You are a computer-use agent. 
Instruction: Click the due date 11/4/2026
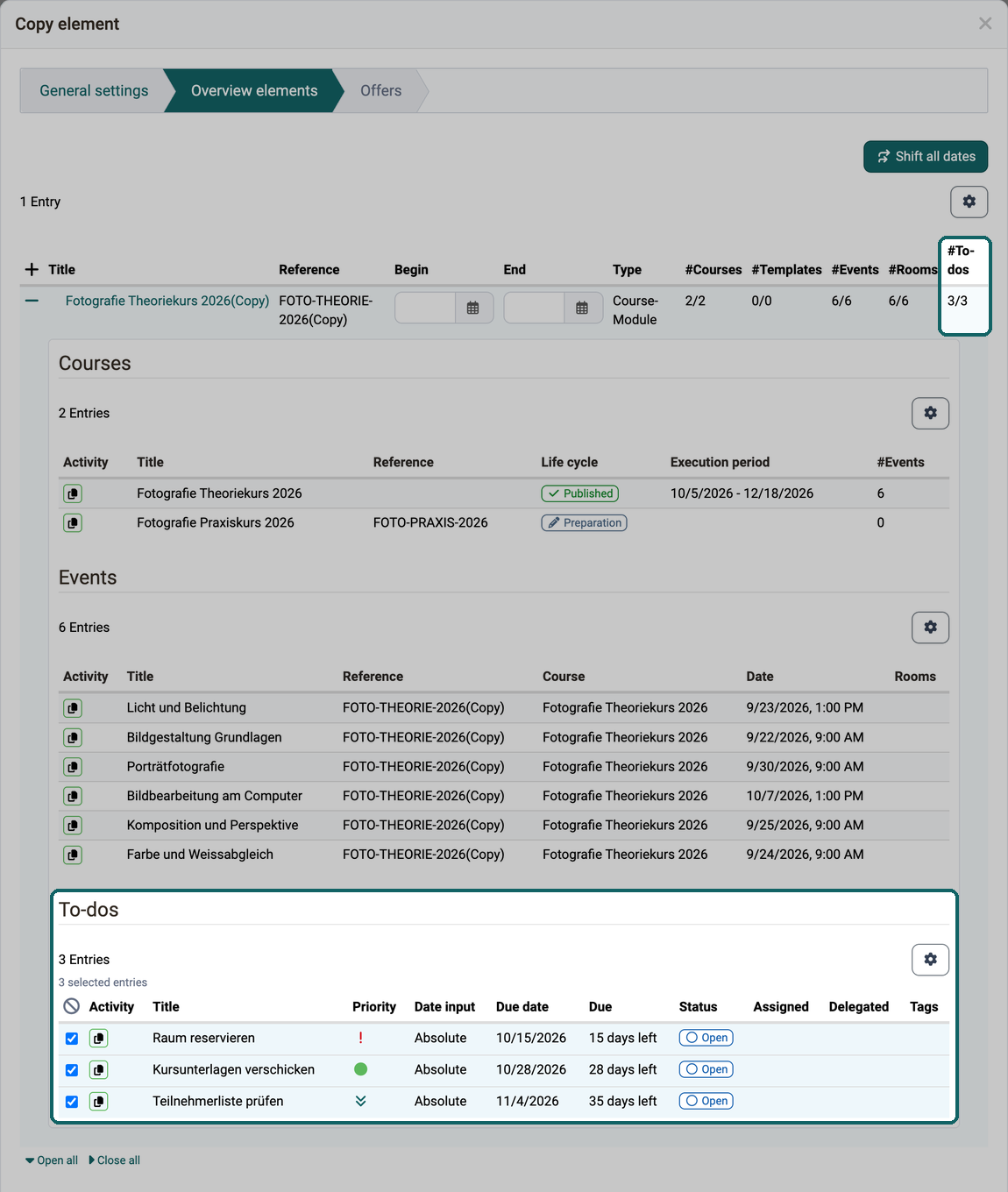[528, 1101]
